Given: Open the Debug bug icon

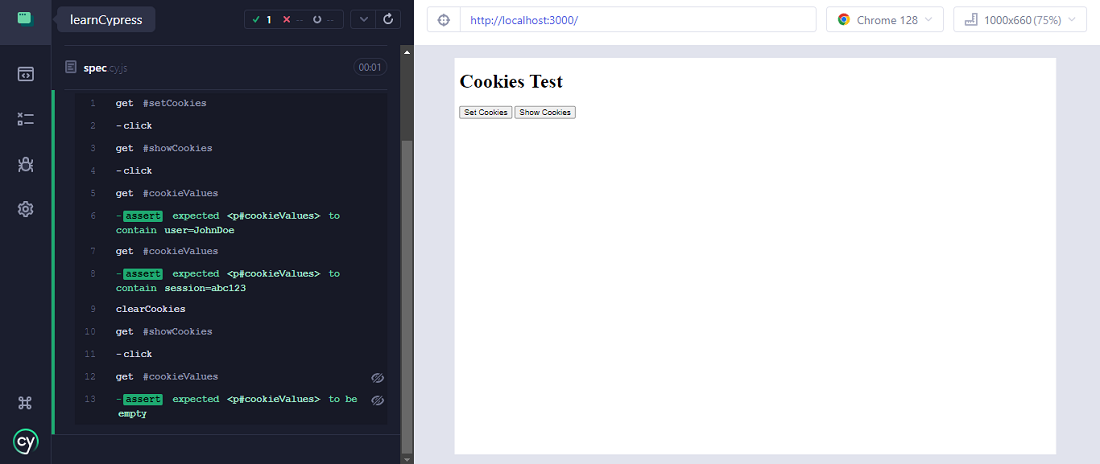Looking at the screenshot, I should [26, 164].
